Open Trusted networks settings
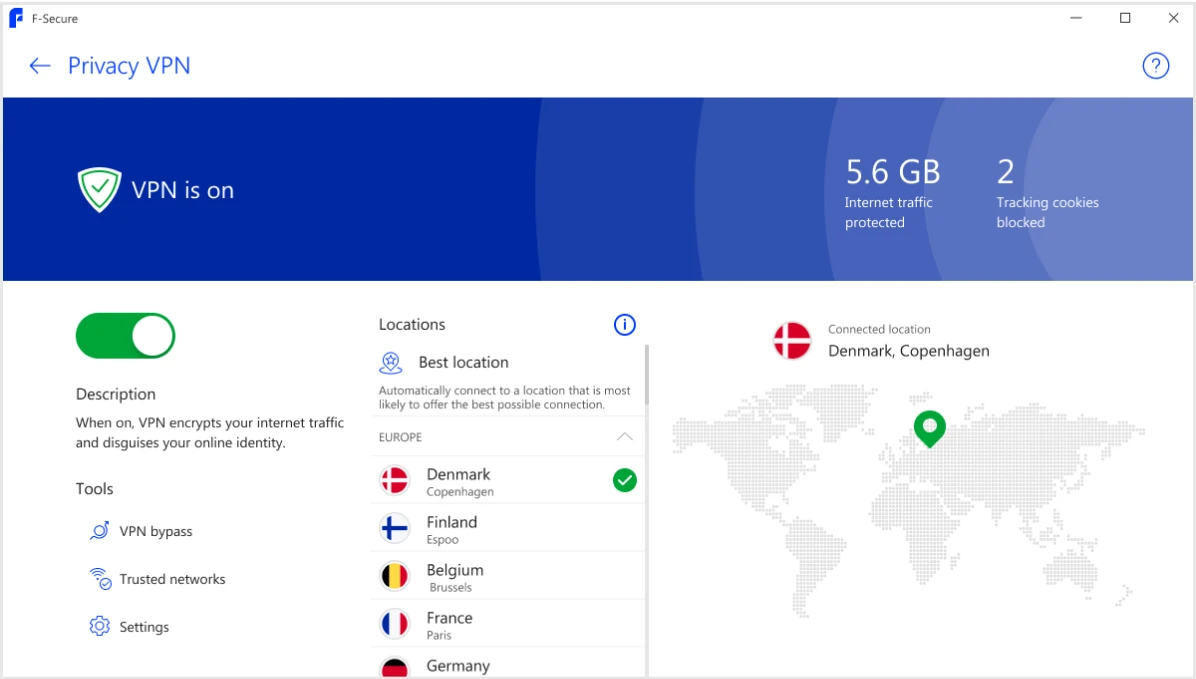Screen dimensions: 1196x679 click(172, 579)
